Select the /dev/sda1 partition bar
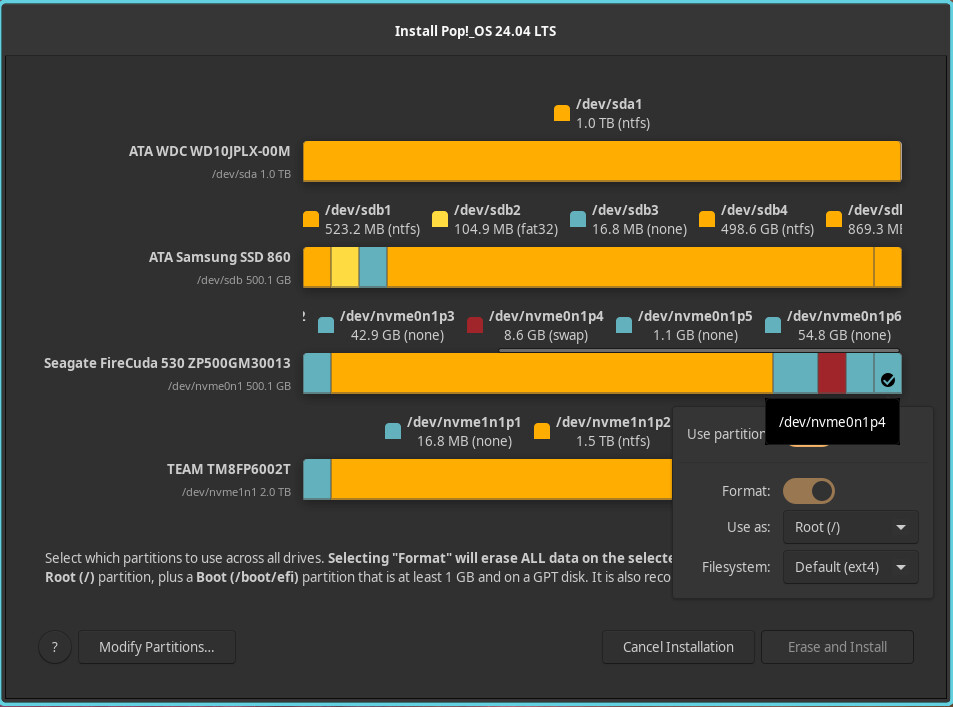This screenshot has width=953, height=707. [x=602, y=161]
